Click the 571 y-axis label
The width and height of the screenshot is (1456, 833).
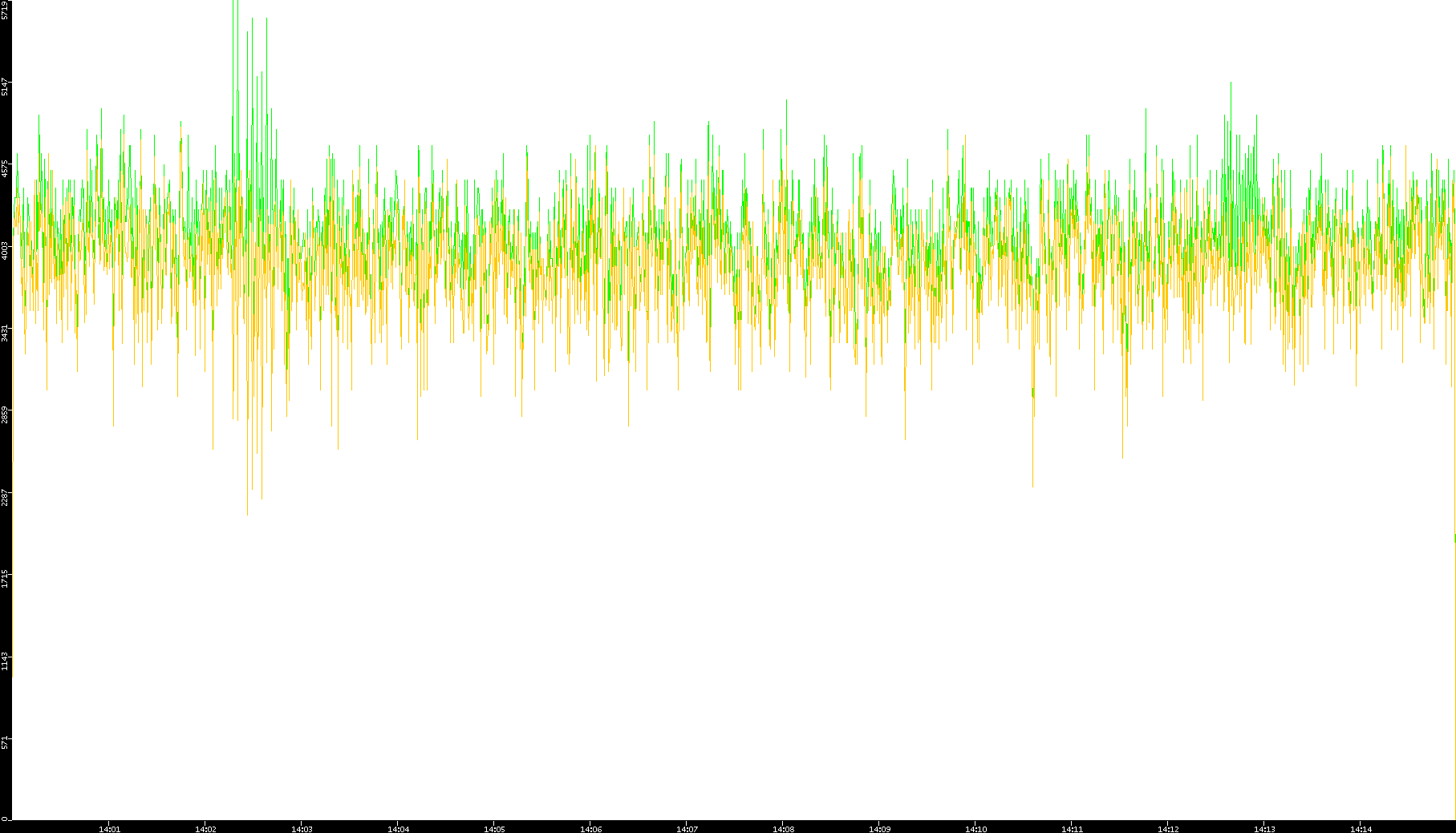[5, 742]
